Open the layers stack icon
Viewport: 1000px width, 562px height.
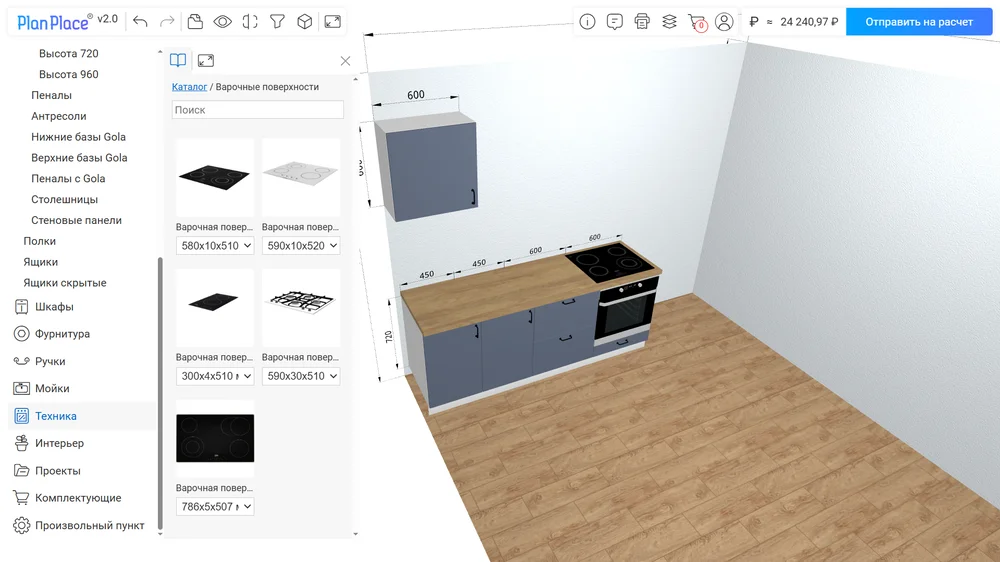point(669,21)
